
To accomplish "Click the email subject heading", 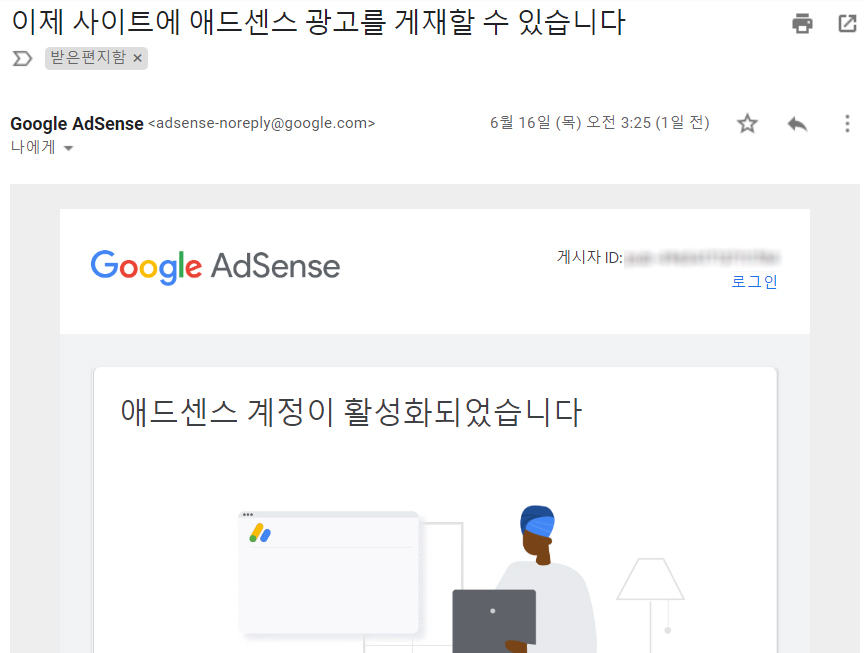I will [318, 22].
